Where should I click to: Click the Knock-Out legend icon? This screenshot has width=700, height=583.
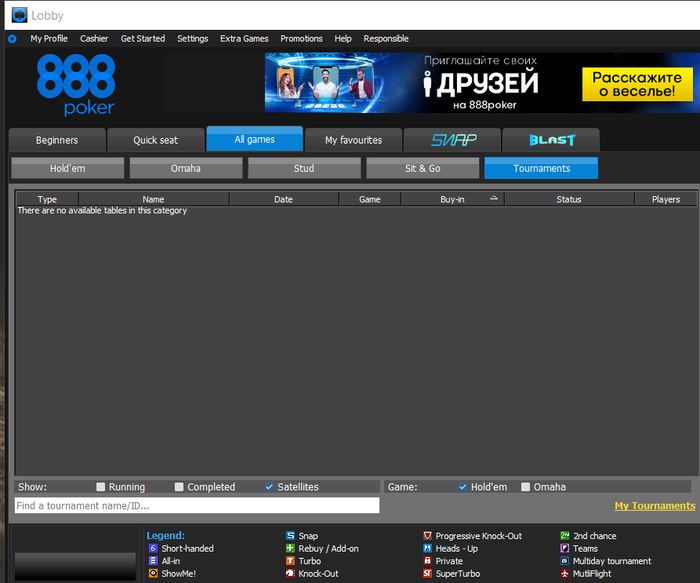tap(290, 573)
